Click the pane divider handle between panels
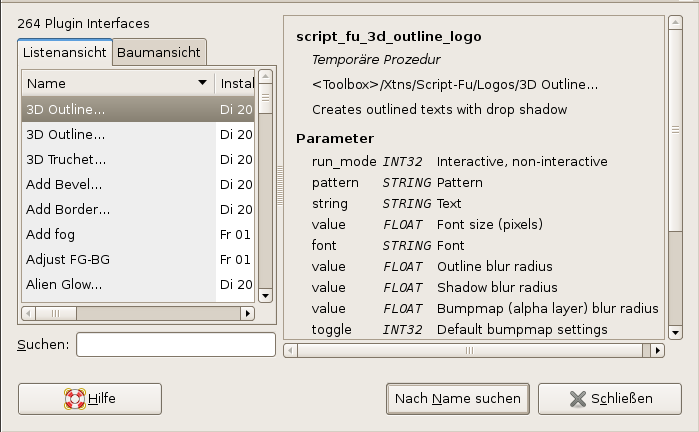The width and height of the screenshot is (699, 432). 280,185
